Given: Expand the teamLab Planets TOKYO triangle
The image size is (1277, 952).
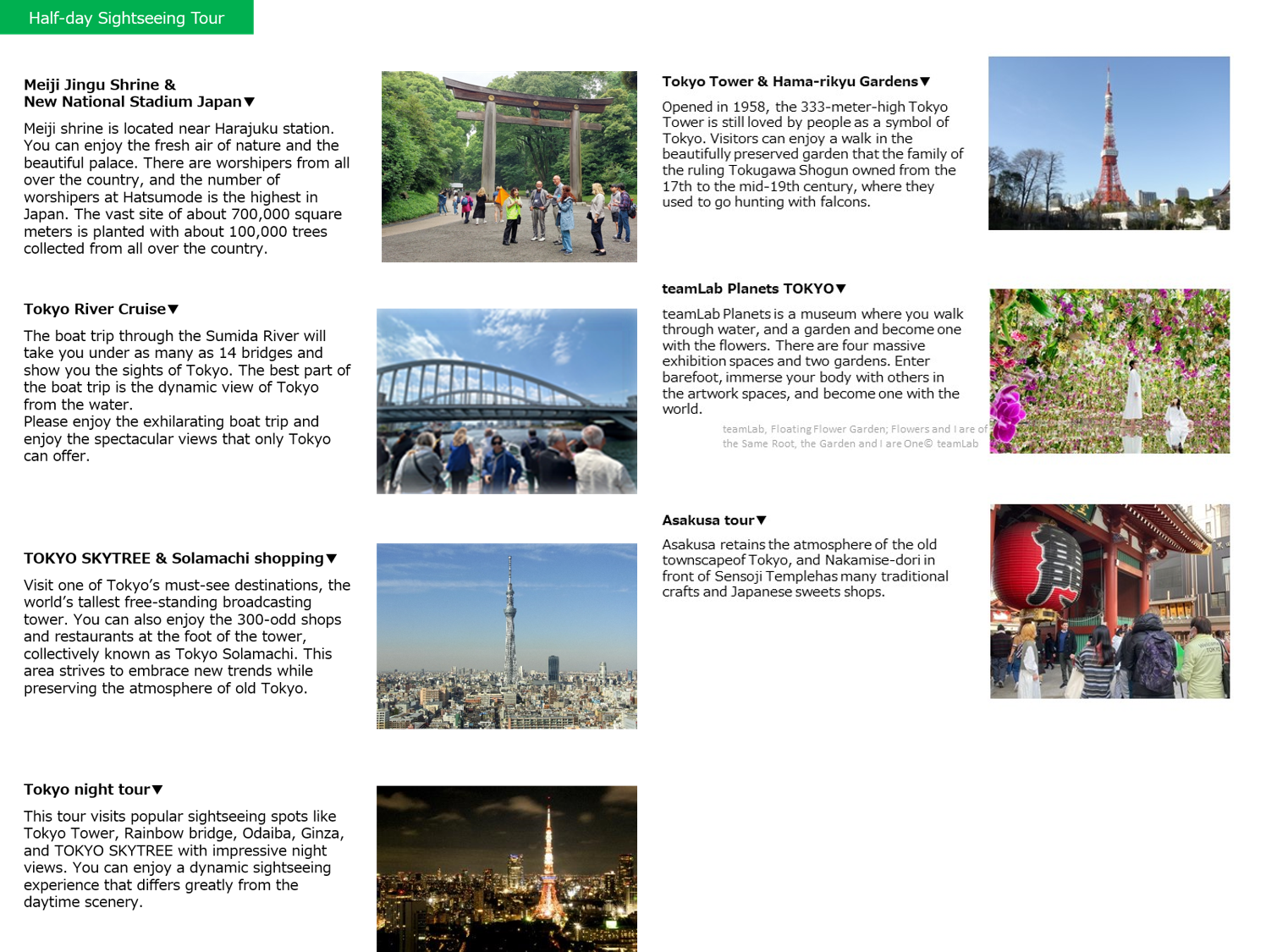Looking at the screenshot, I should [x=841, y=289].
